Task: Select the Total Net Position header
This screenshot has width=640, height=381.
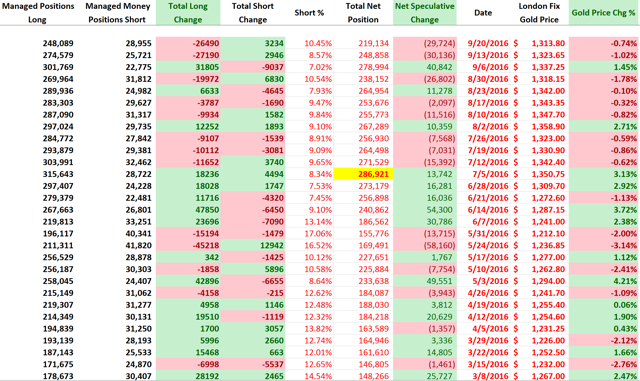Action: tap(363, 13)
